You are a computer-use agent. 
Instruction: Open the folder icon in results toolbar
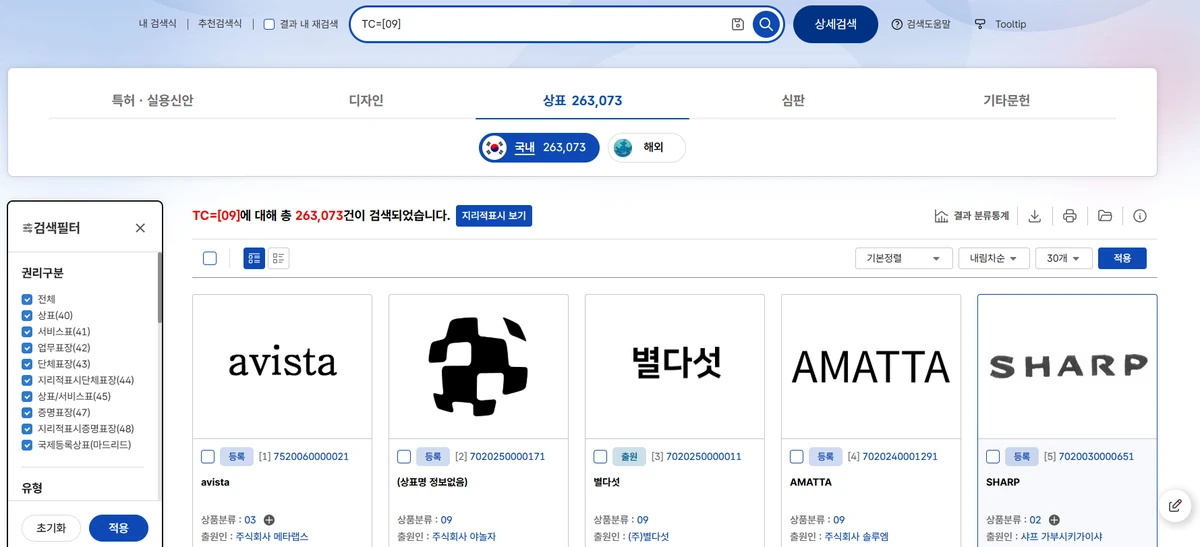coord(1105,216)
